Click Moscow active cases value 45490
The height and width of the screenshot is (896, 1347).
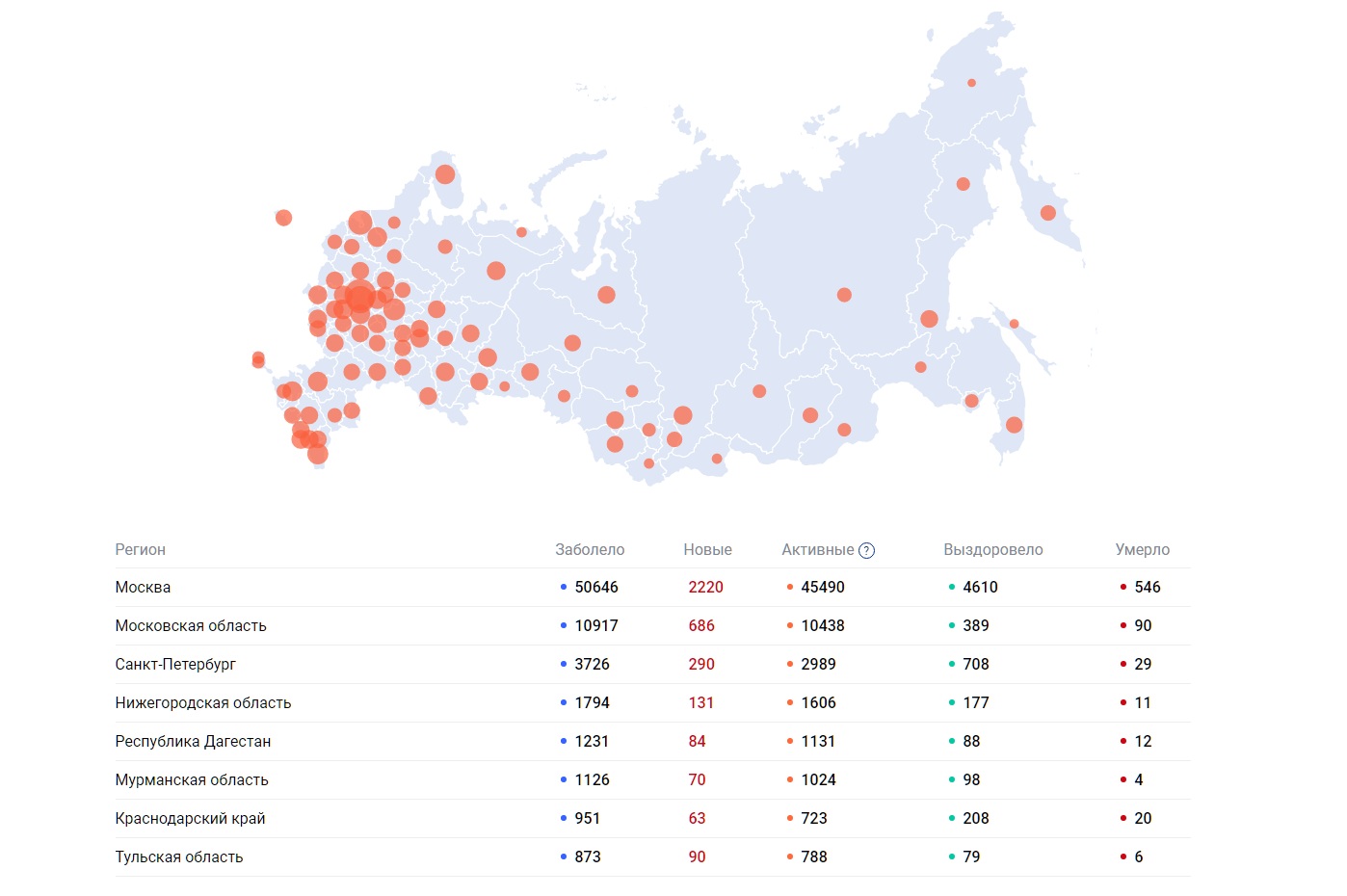[823, 588]
